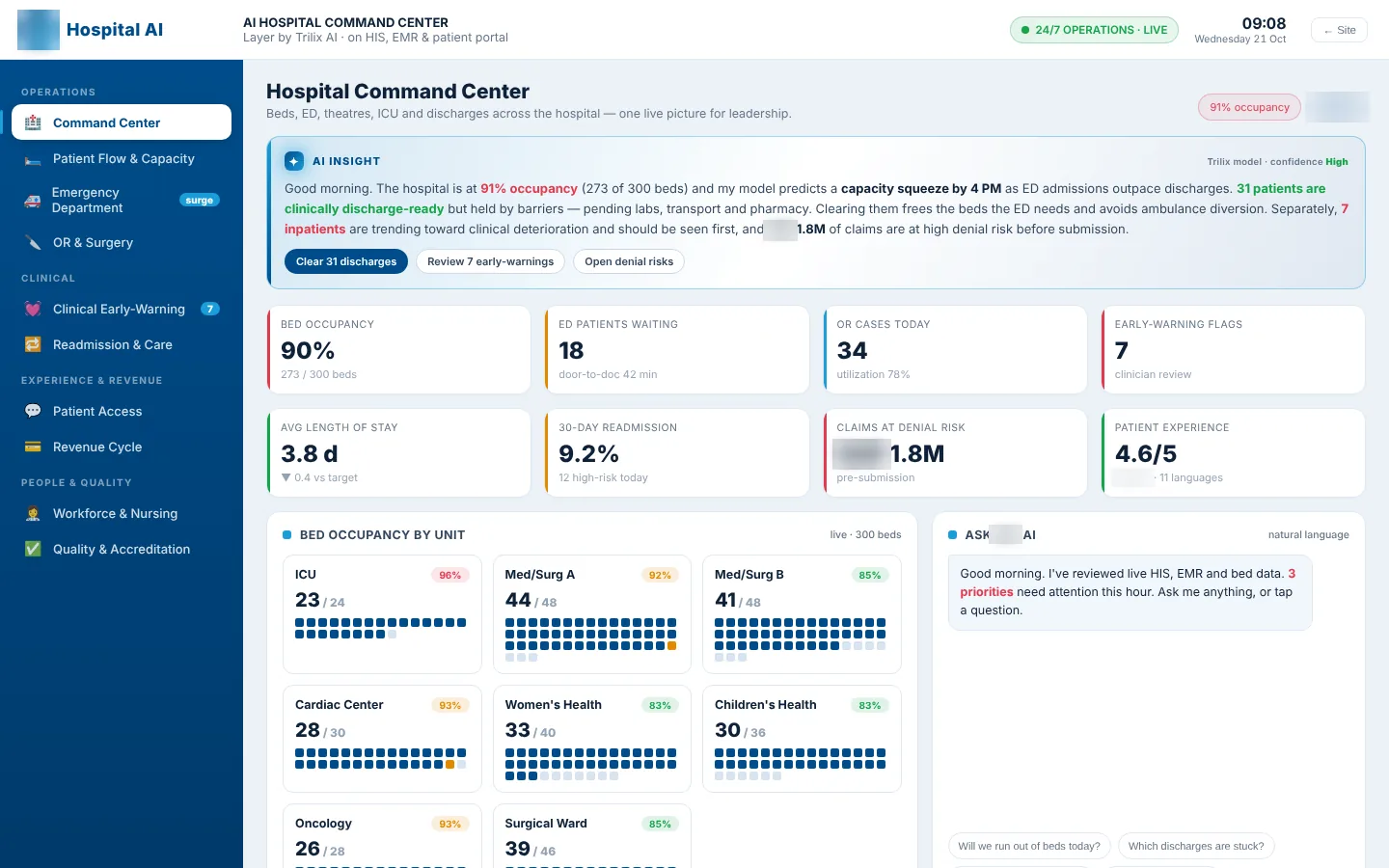This screenshot has width=1389, height=868.
Task: Open Patient Flow & Capacity page
Action: (x=122, y=159)
